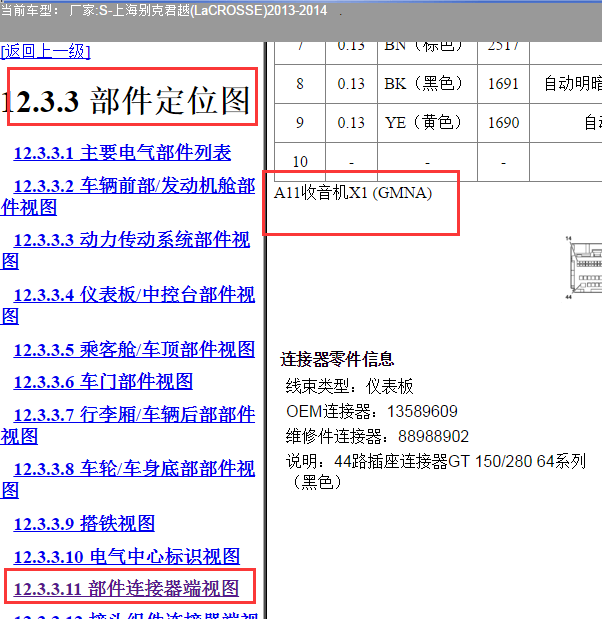
Task: Open 12.3.3.1 主要电气部件列表
Action: point(122,153)
